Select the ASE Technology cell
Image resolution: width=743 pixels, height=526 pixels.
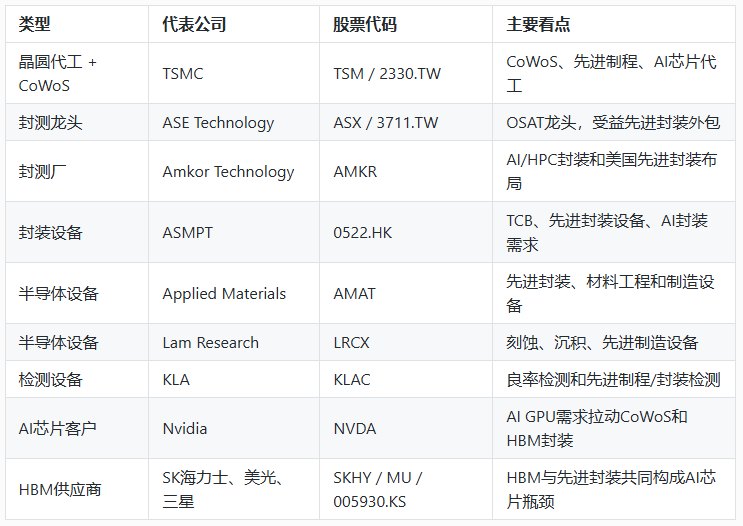pyautogui.click(x=234, y=122)
